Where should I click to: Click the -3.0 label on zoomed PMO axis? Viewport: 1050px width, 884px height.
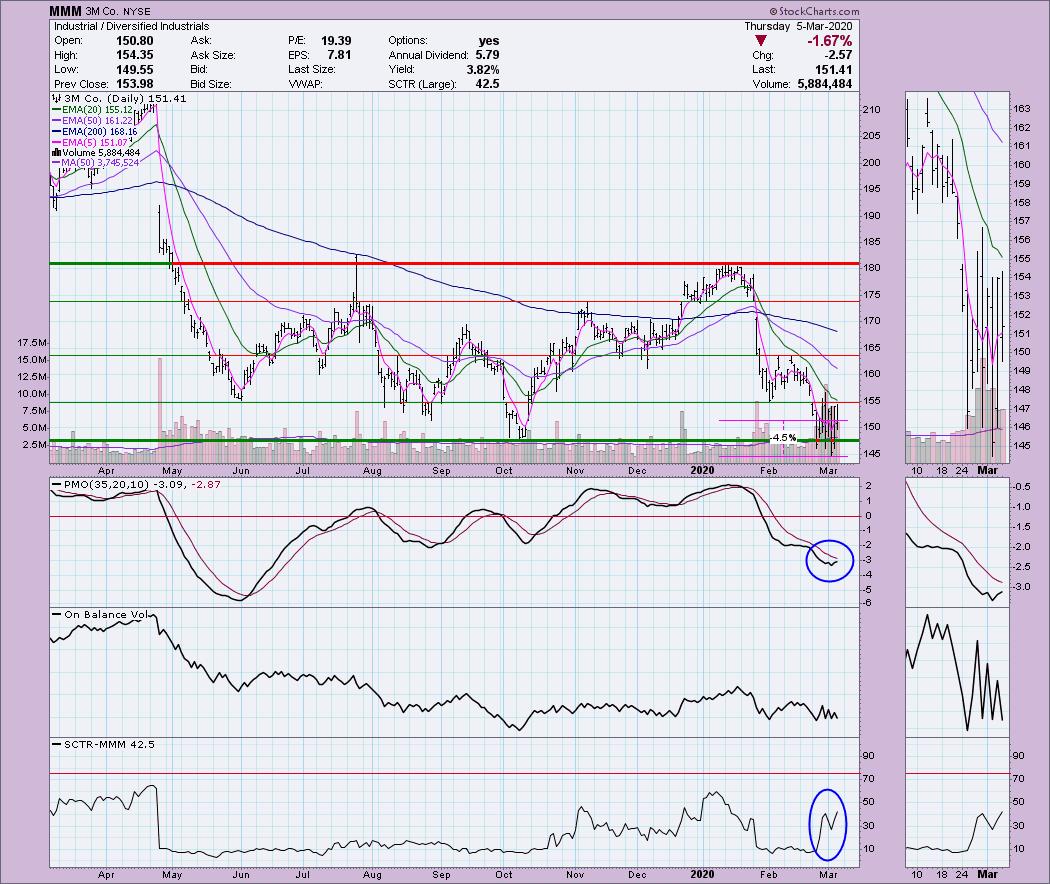1022,587
